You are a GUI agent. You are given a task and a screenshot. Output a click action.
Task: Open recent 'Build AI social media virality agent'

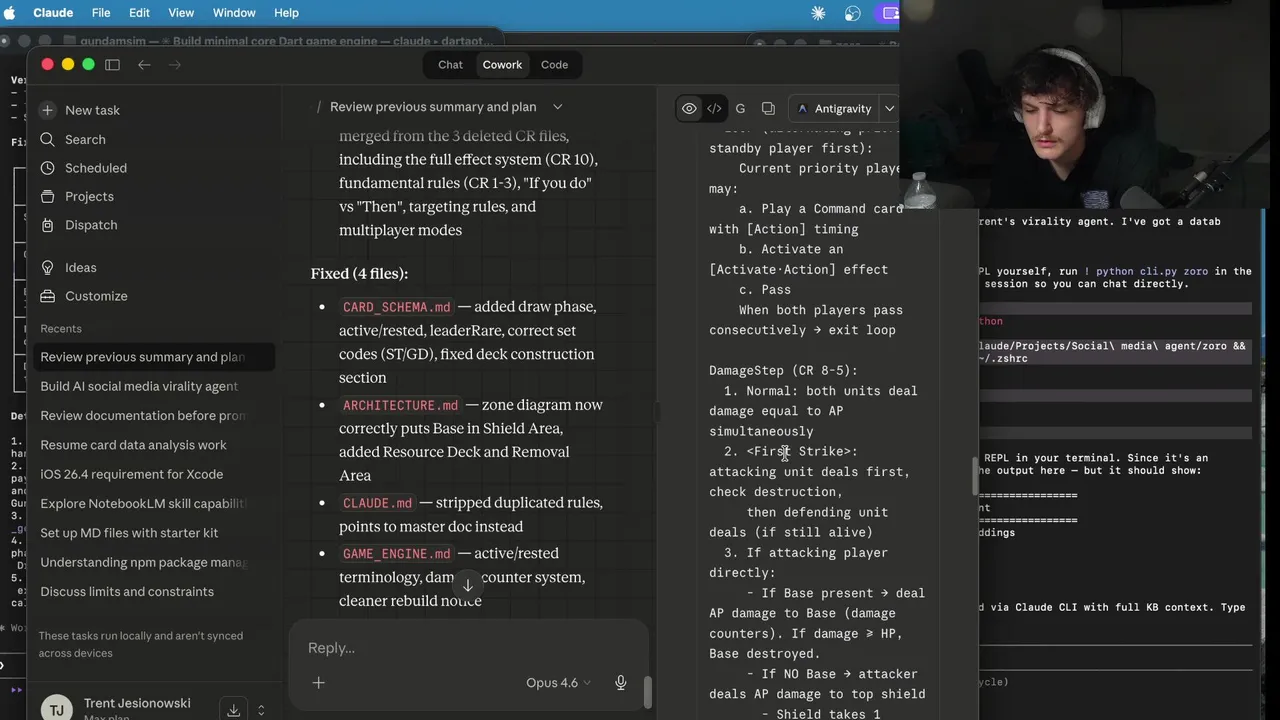(x=152, y=386)
